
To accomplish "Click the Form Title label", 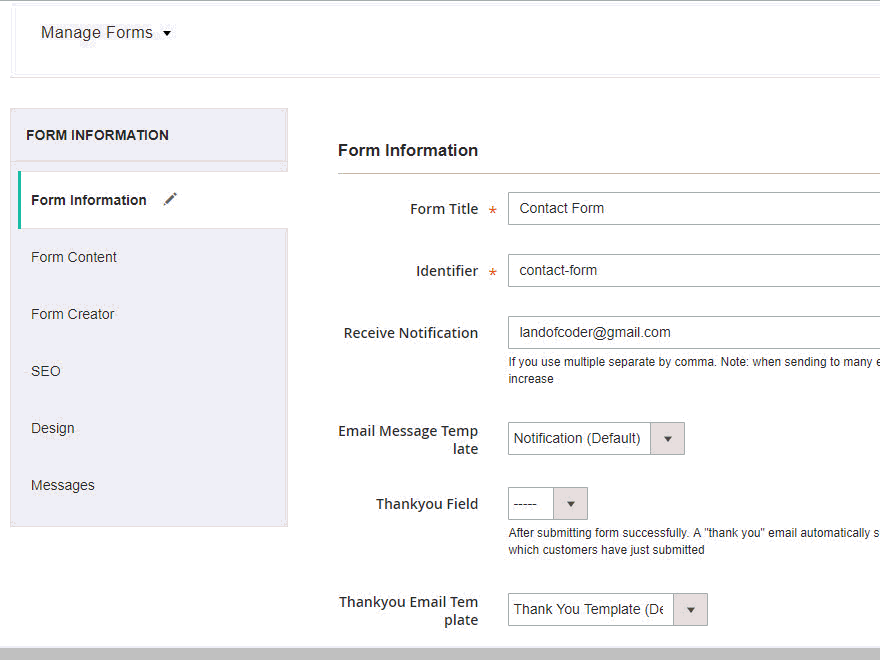I will click(x=444, y=209).
